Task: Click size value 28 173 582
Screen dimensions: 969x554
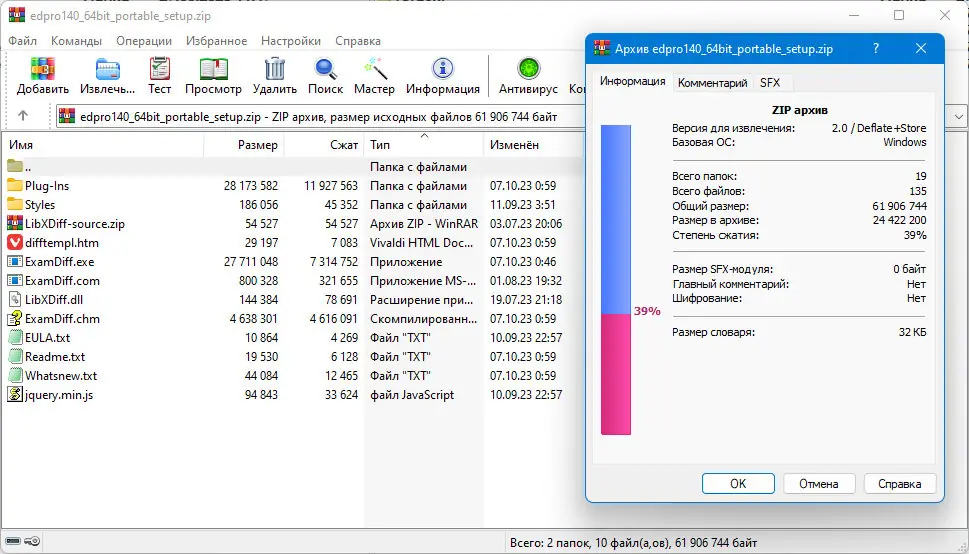Action: click(x=251, y=185)
